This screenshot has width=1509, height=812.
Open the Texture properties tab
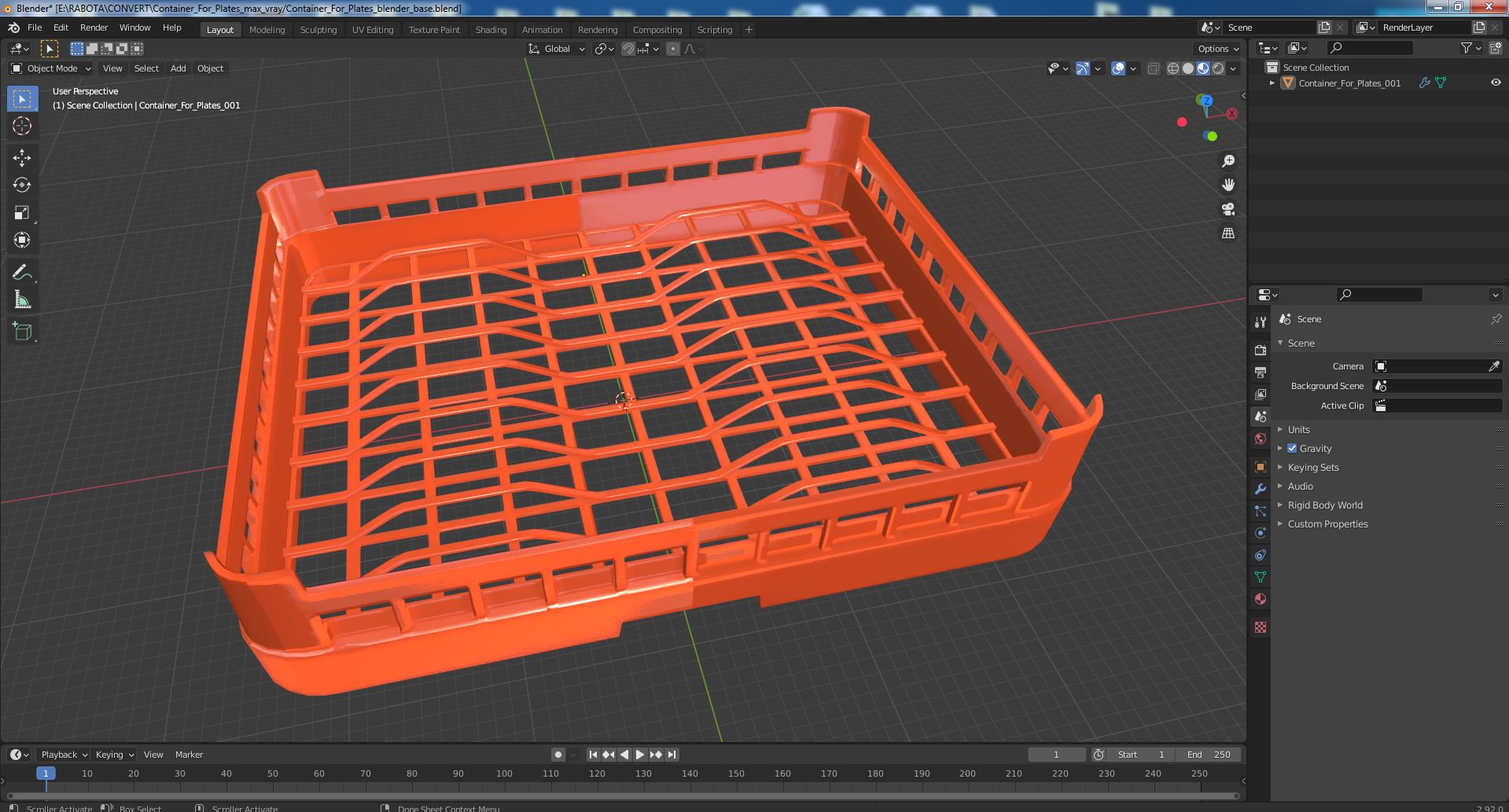tap(1261, 627)
